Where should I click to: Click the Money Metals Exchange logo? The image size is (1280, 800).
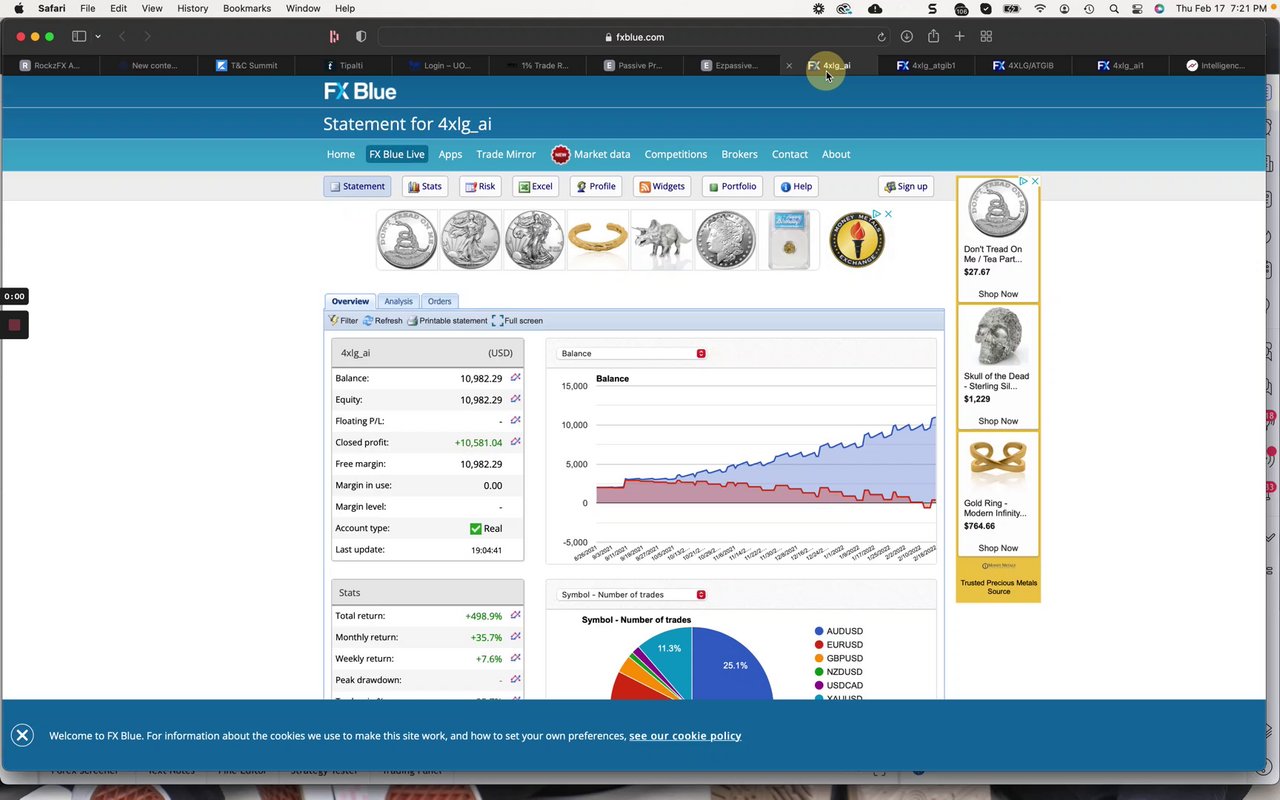point(856,240)
